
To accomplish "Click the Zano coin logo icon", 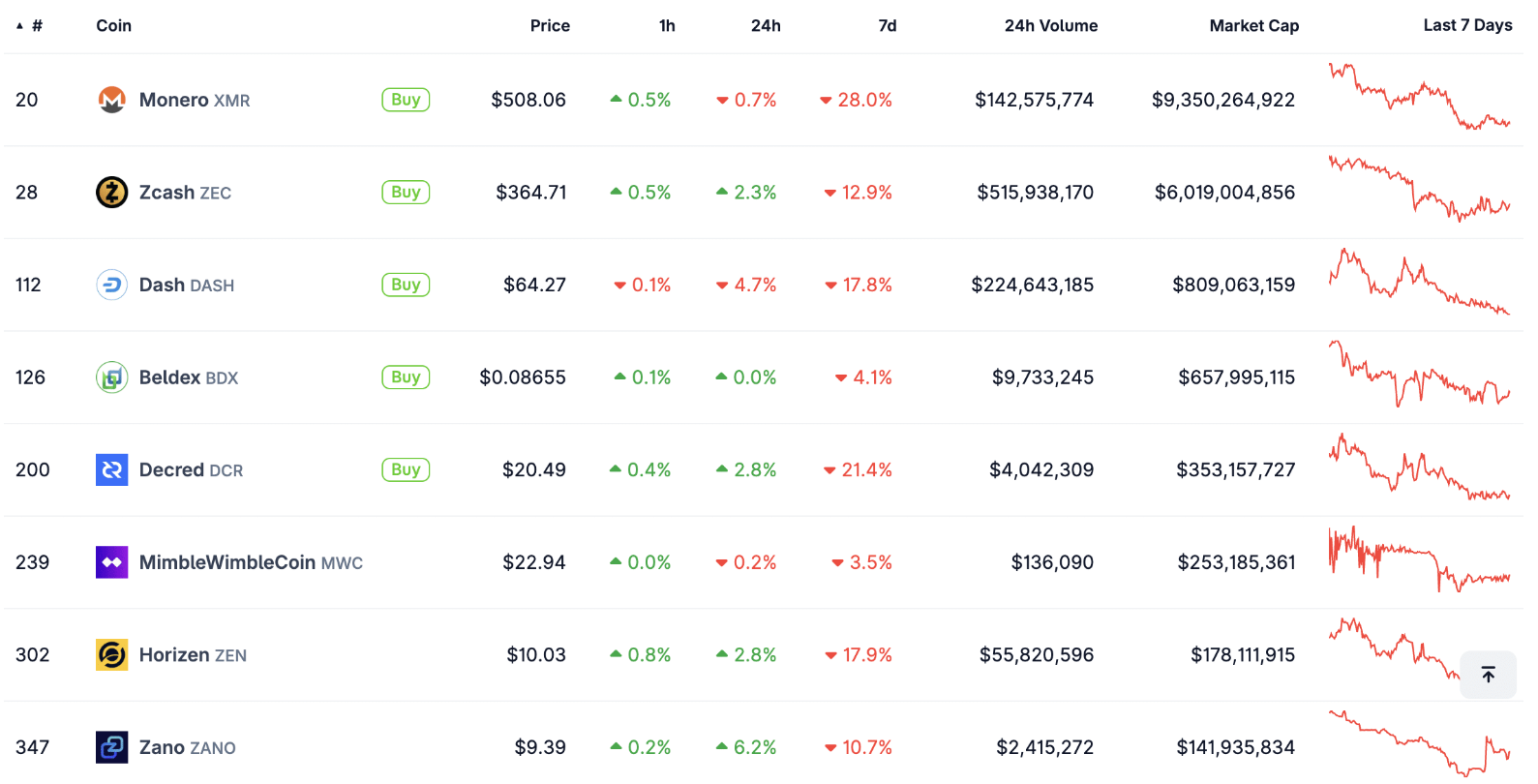I will 112,747.
